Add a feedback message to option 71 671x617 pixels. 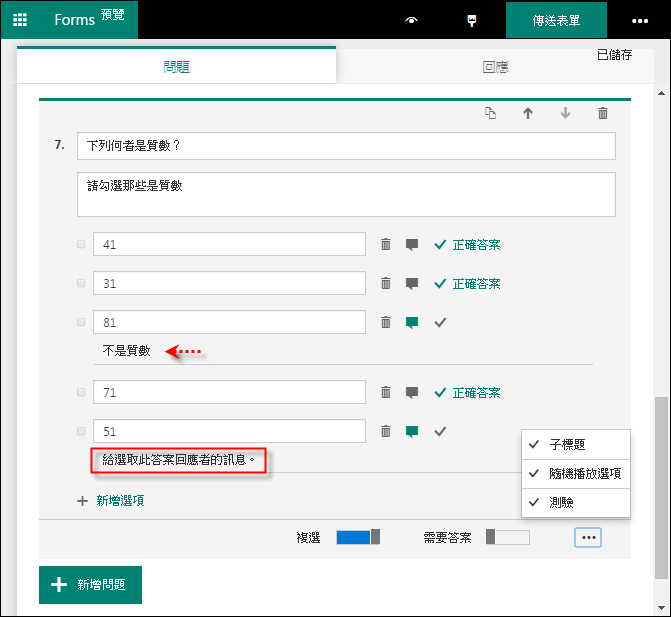[412, 393]
